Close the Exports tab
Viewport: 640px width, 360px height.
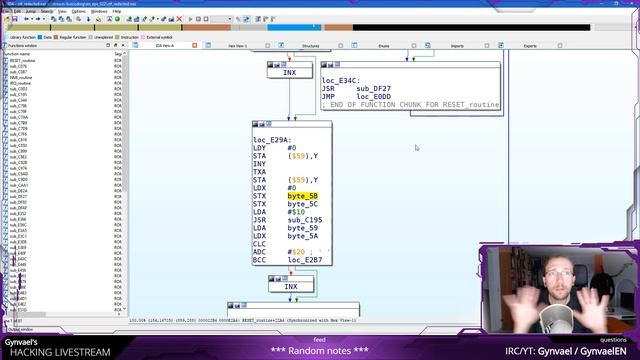pyautogui.click(x=560, y=46)
